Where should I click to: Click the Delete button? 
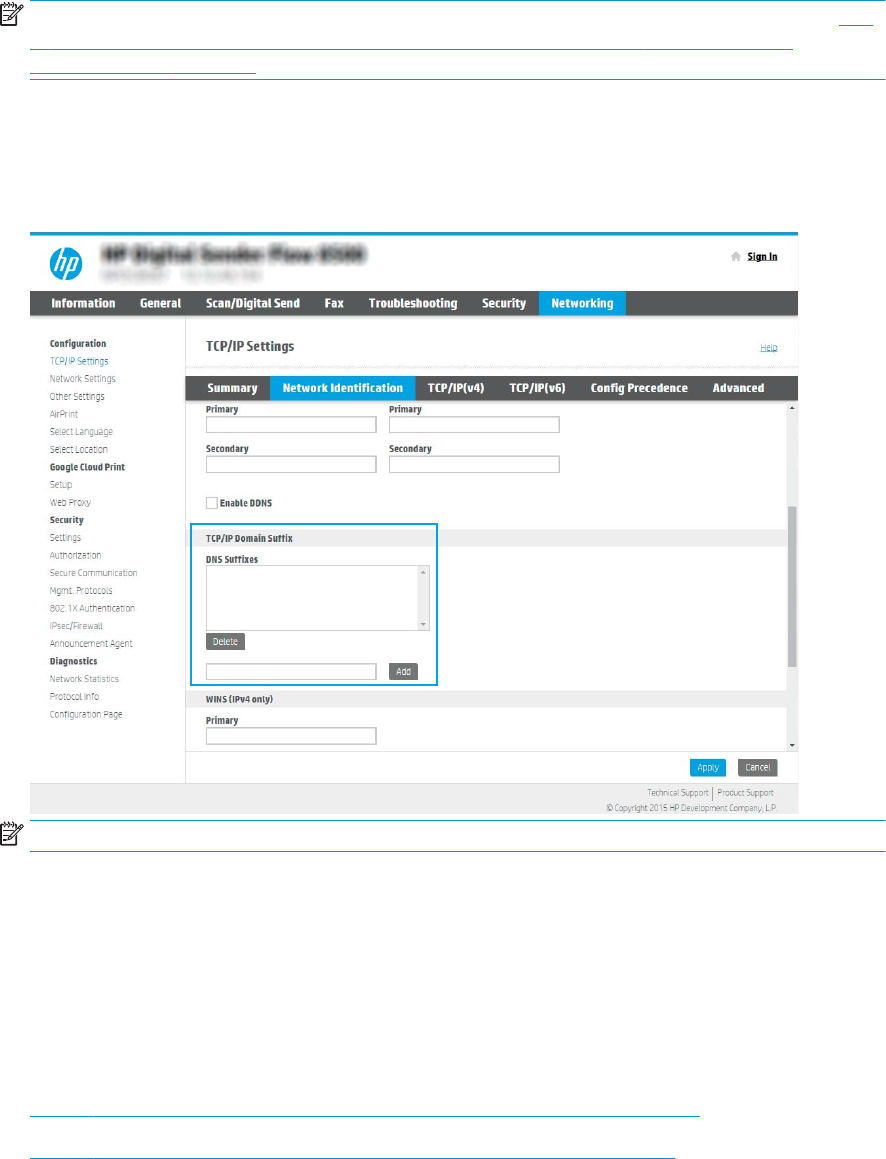click(x=225, y=642)
